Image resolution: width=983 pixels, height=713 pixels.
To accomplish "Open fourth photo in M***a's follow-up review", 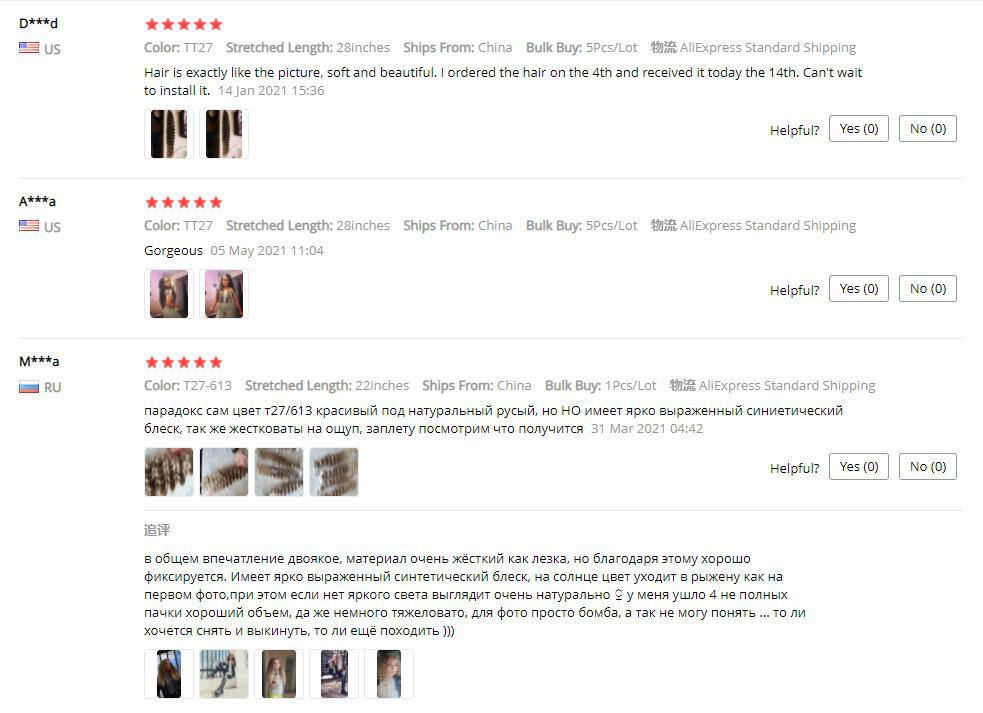I will pos(334,674).
